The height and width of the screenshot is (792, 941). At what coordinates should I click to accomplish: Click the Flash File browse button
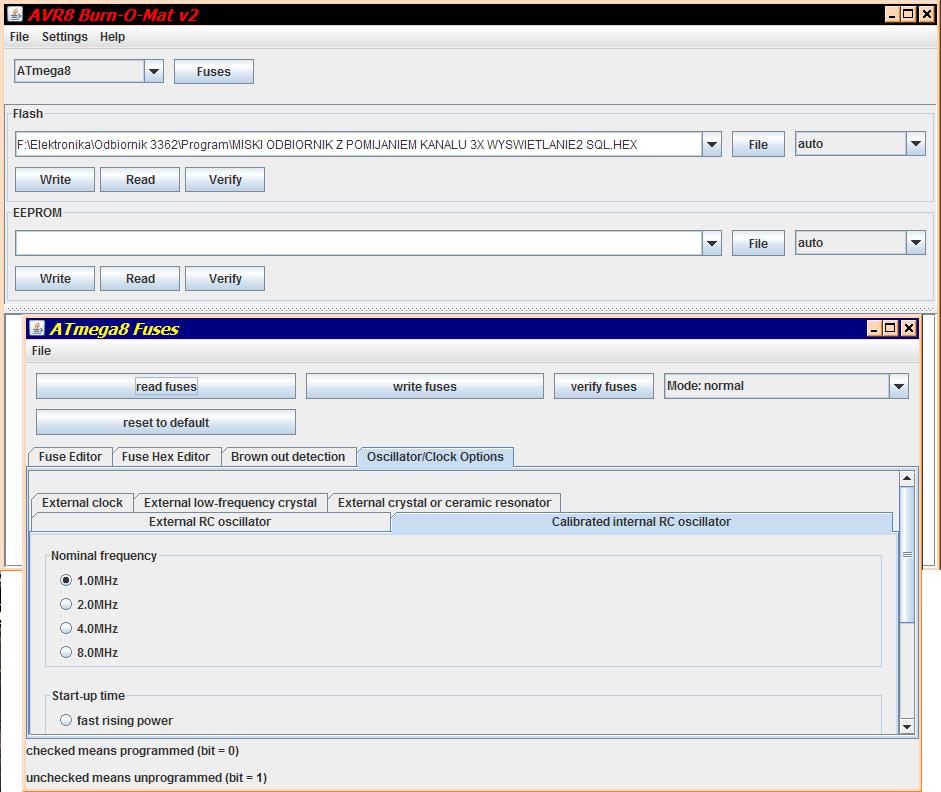[758, 145]
